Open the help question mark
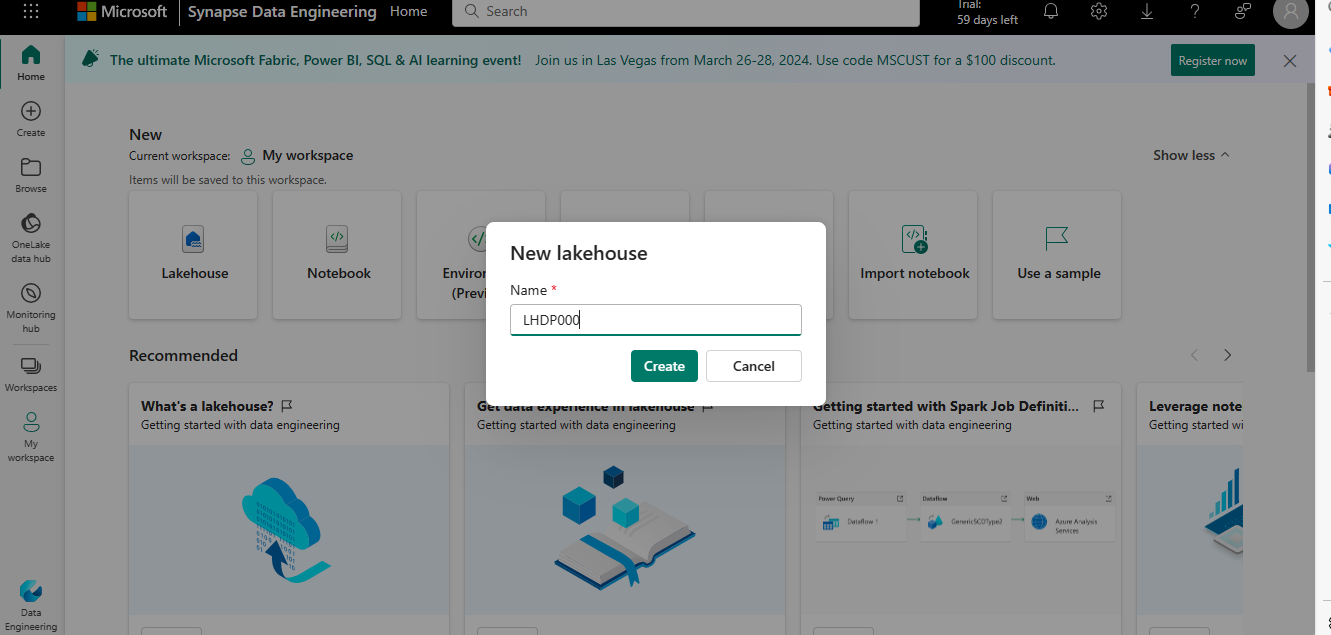Screen dimensions: 1331x635 [x=1195, y=12]
